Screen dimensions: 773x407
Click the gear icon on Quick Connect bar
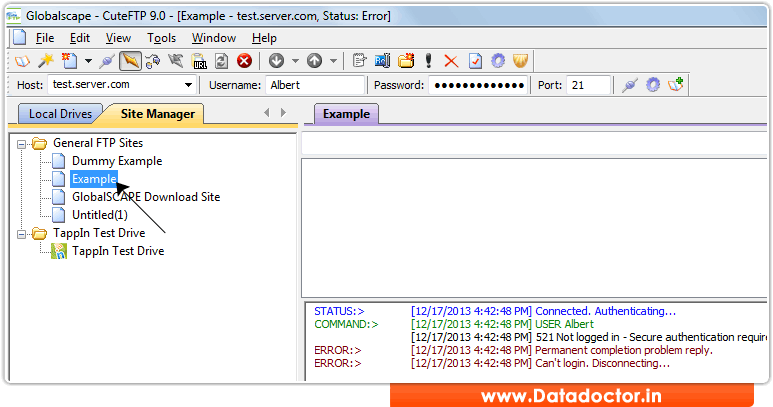point(653,85)
